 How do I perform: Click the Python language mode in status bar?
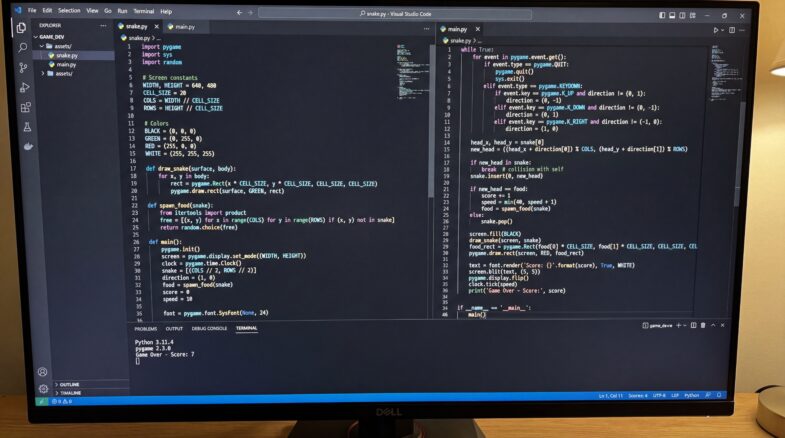point(691,395)
